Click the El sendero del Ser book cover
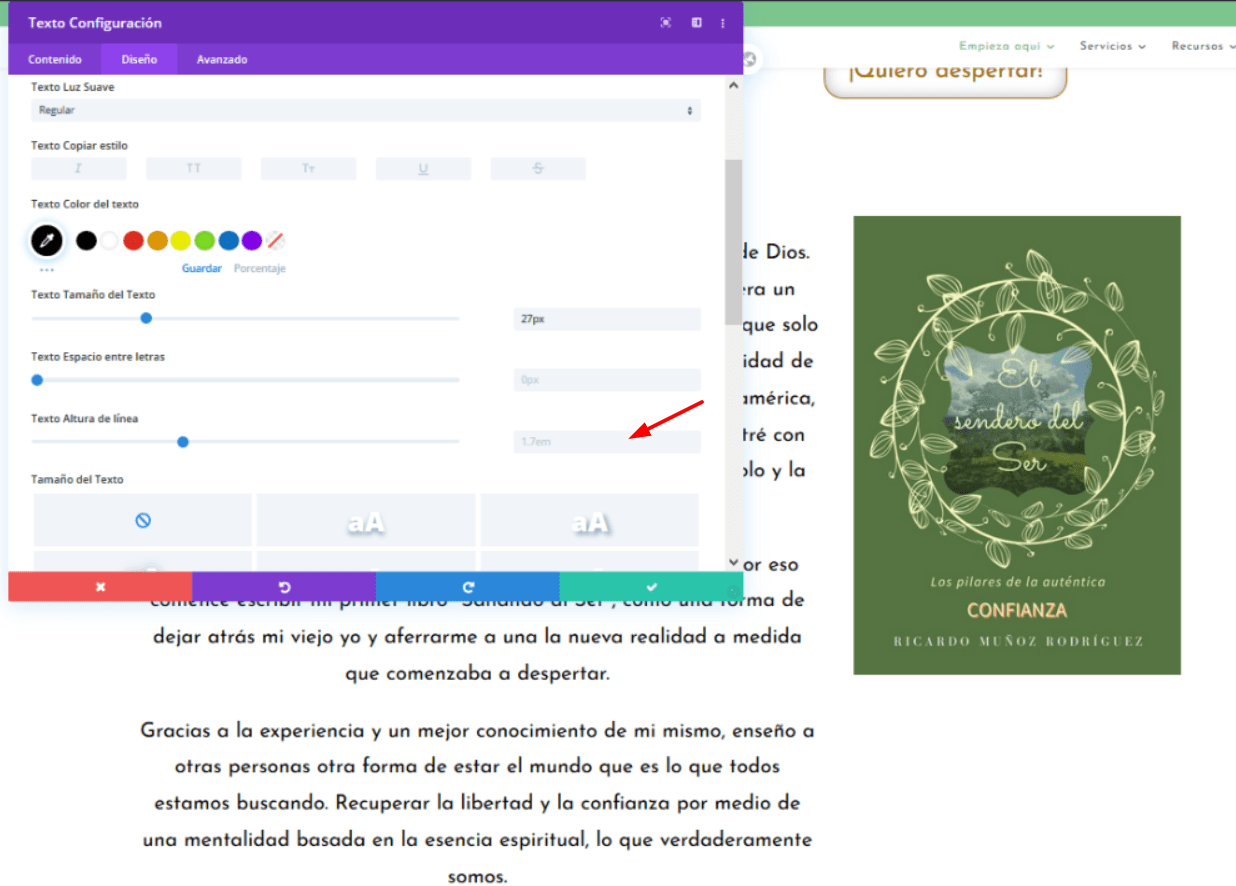The height and width of the screenshot is (886, 1236). (x=1017, y=445)
